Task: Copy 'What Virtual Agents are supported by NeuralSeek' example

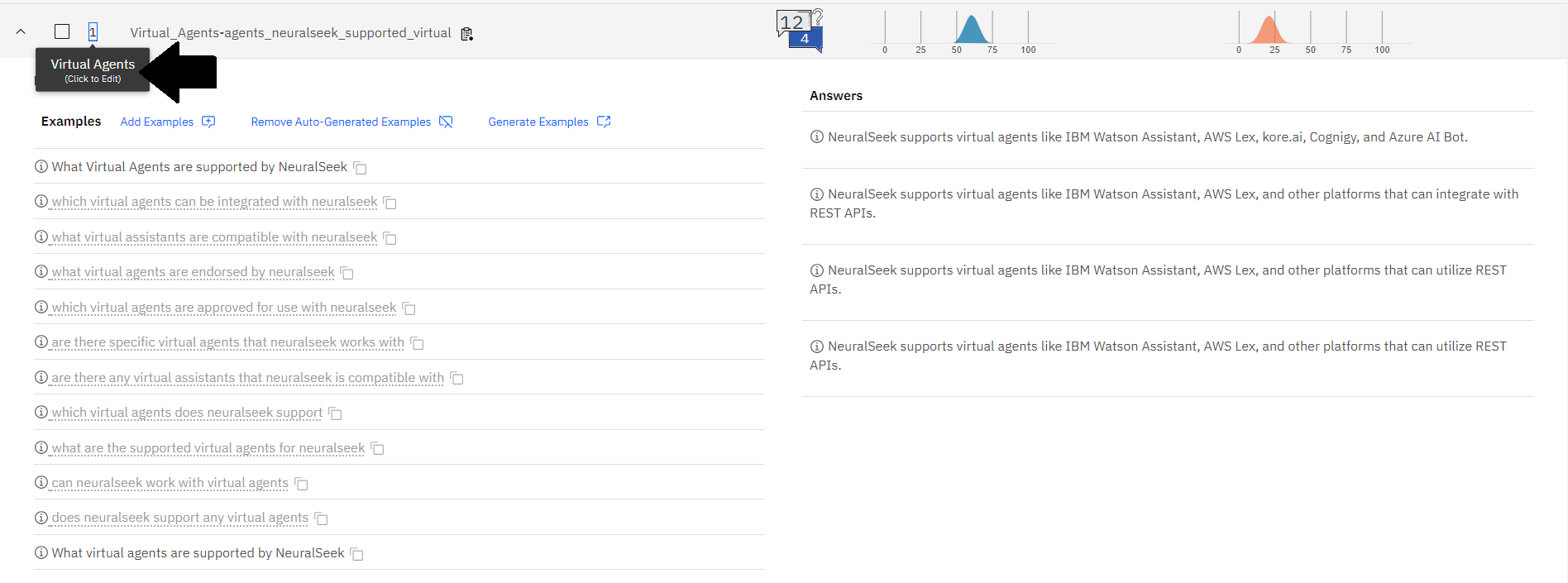Action: (x=360, y=168)
